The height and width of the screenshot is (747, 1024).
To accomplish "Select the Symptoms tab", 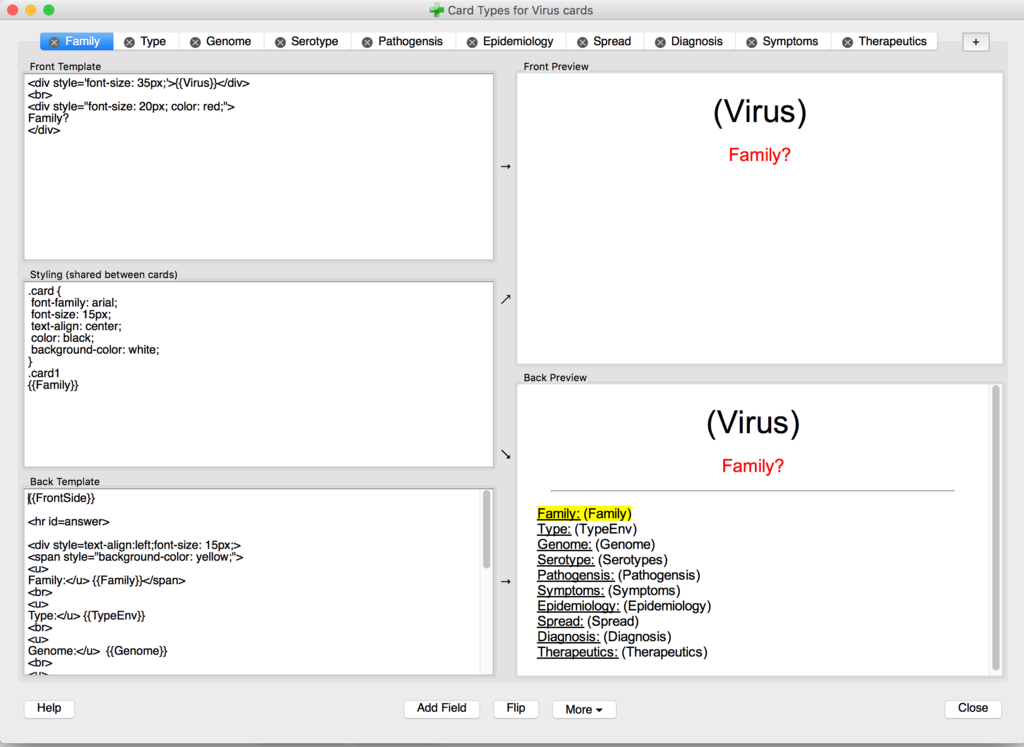I will coord(789,42).
